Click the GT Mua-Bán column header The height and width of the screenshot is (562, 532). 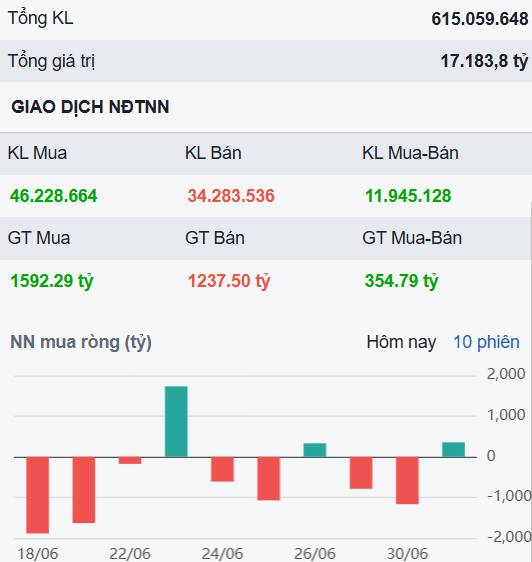pyautogui.click(x=412, y=238)
